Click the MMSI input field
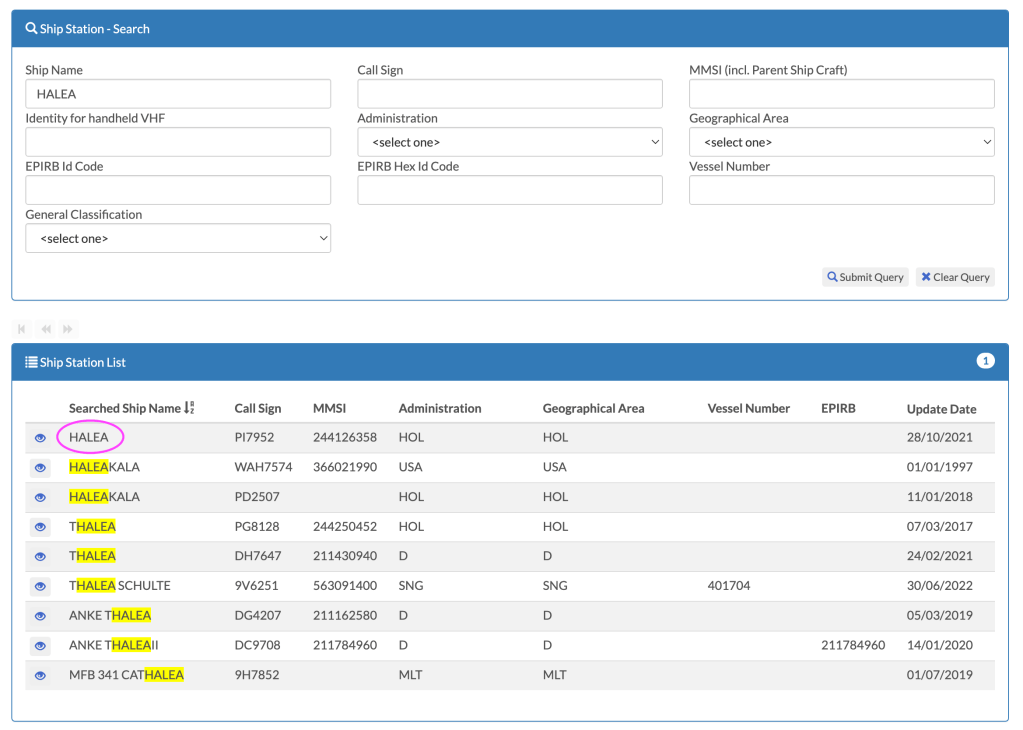The height and width of the screenshot is (730, 1023). (841, 94)
